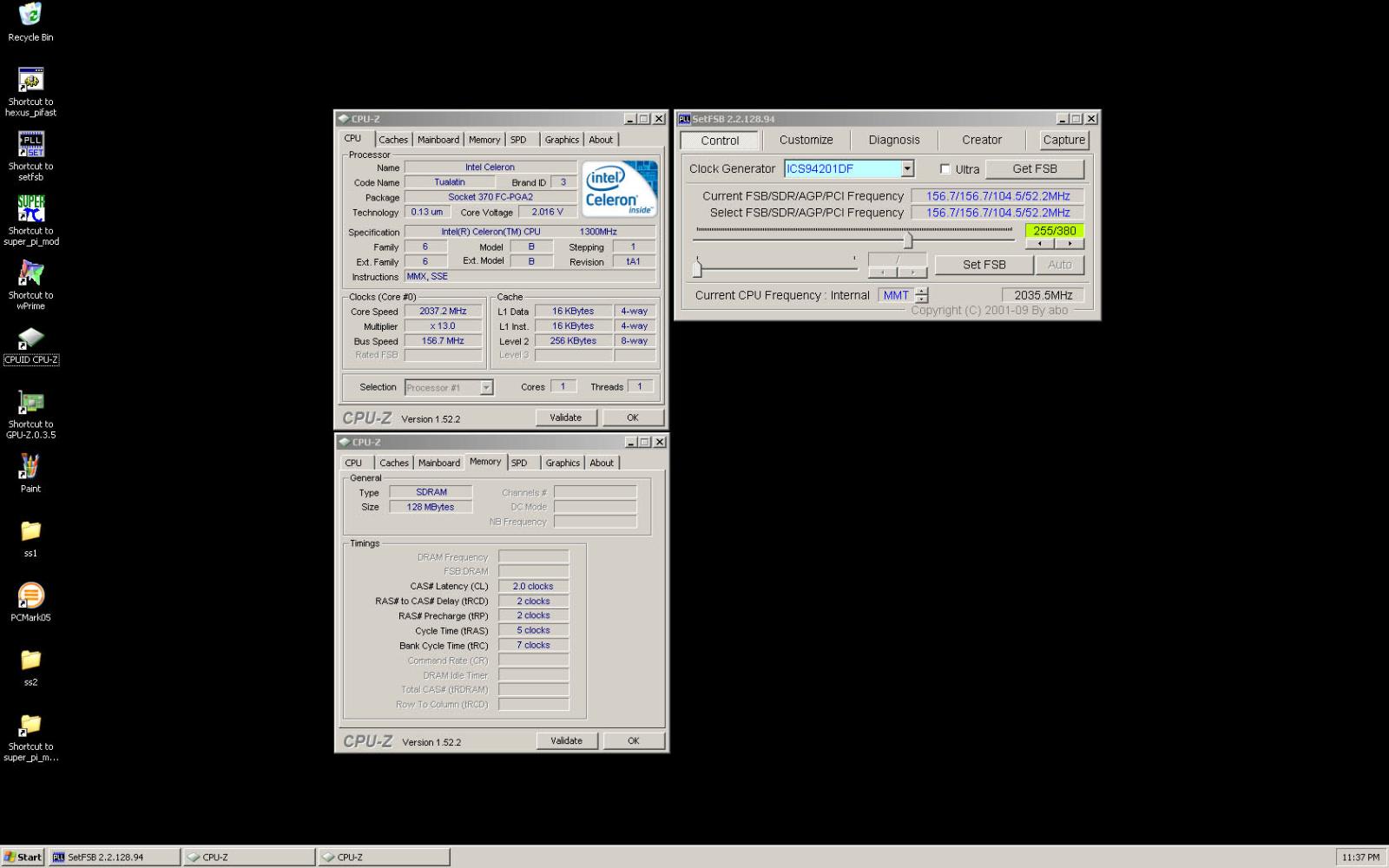1389x868 pixels.
Task: Open the Start menu
Action: 23,857
